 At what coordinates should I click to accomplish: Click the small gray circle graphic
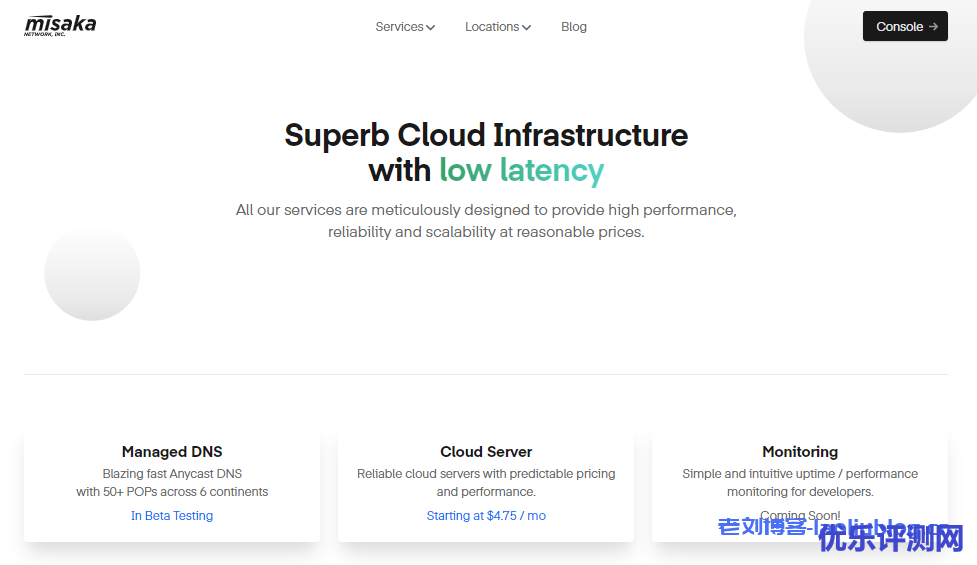pos(92,273)
